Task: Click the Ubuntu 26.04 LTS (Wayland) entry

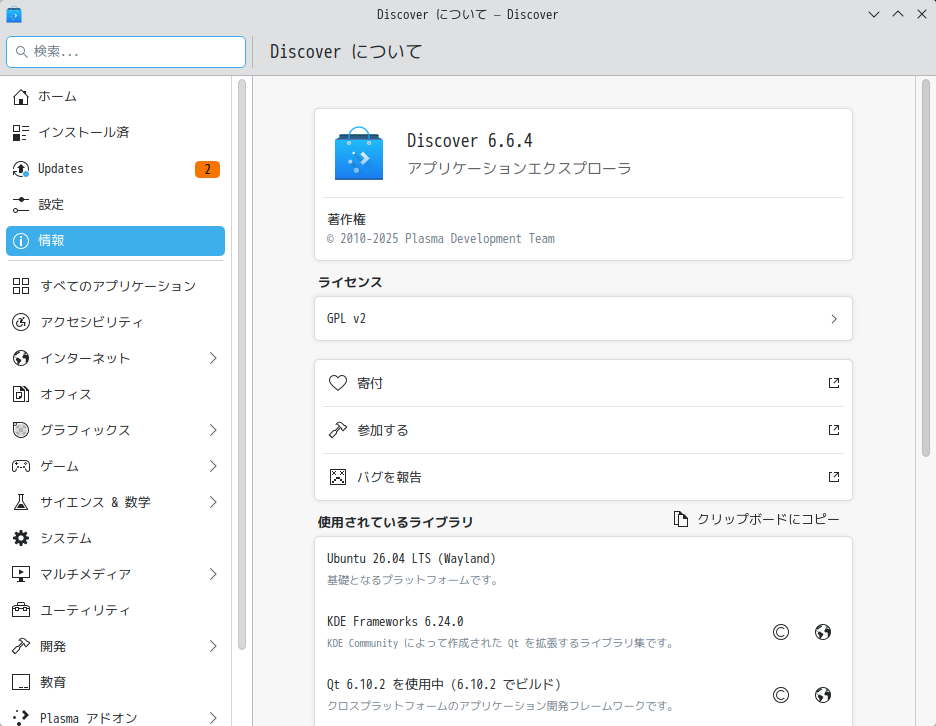Action: tap(583, 569)
